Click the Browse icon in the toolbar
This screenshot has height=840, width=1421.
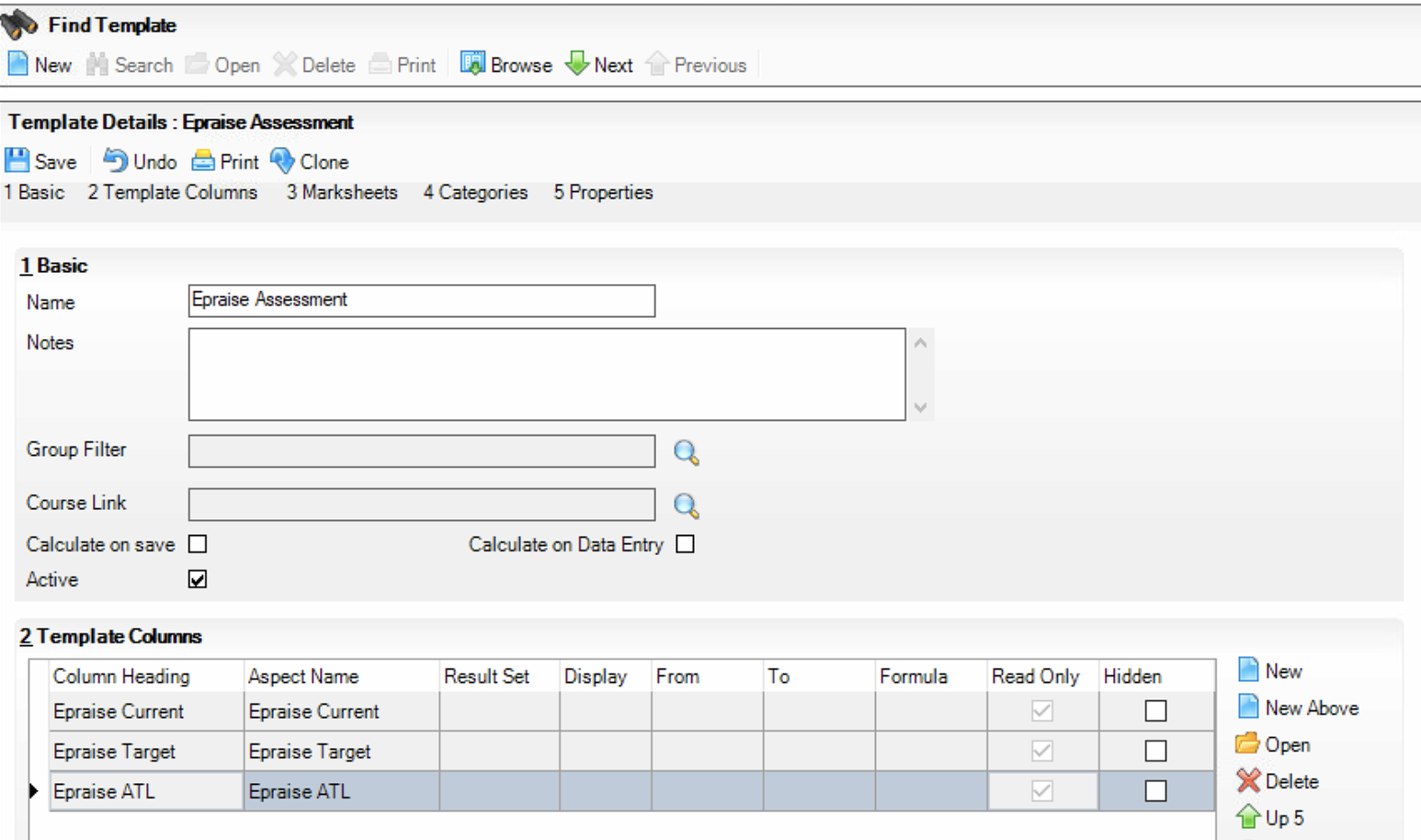tap(505, 64)
